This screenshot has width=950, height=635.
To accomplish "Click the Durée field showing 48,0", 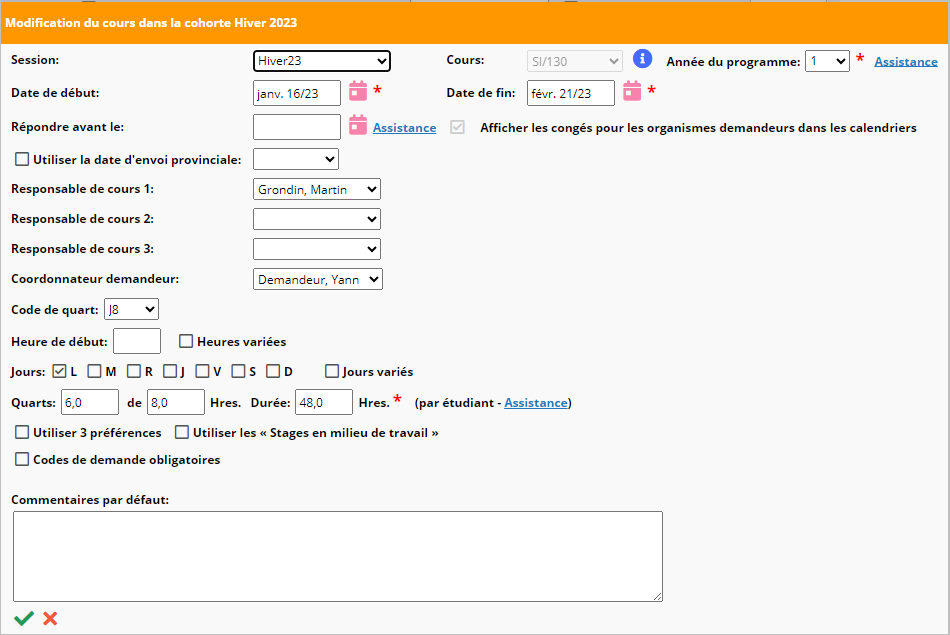I will (x=324, y=402).
